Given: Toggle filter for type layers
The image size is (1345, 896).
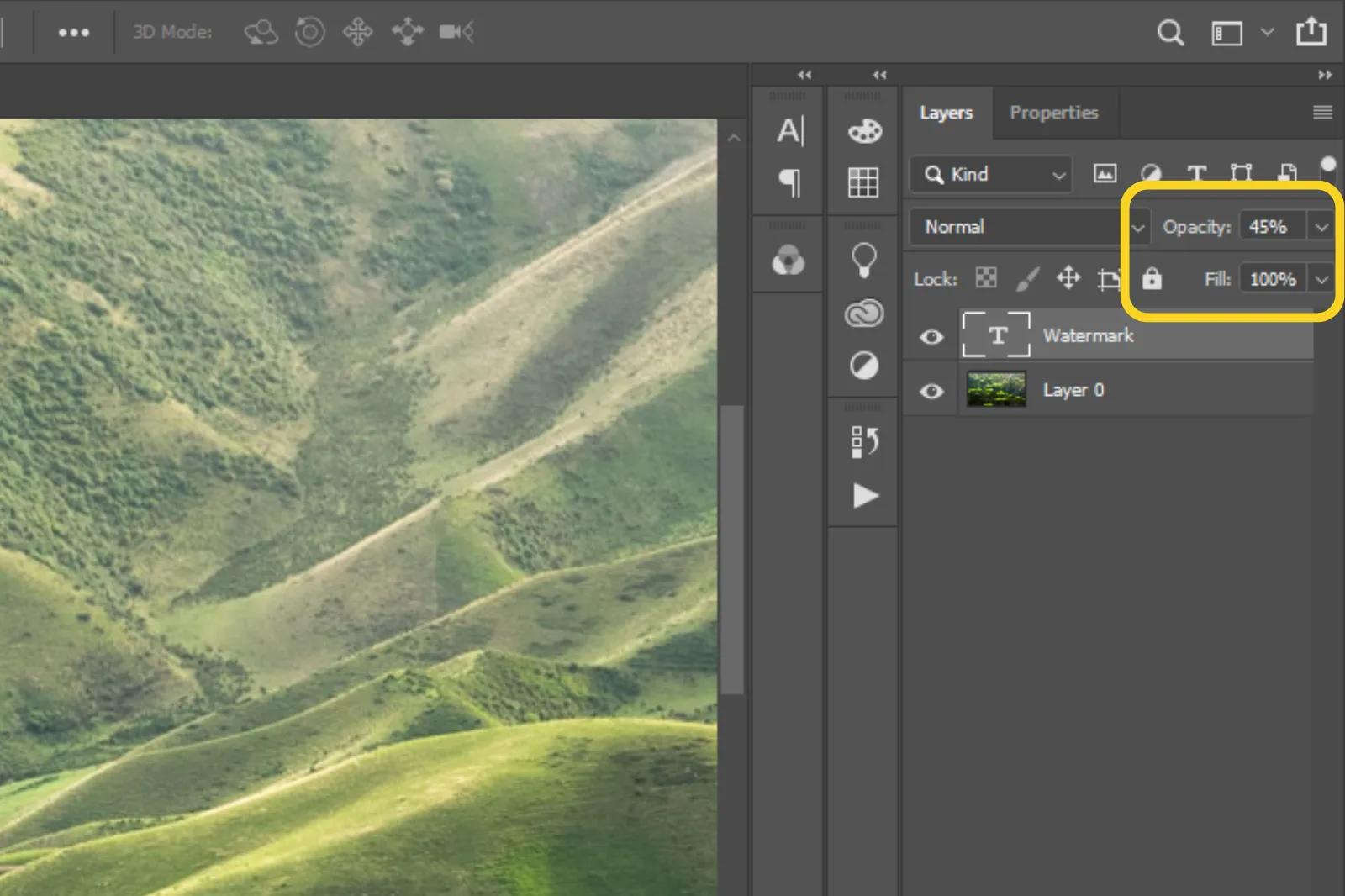Looking at the screenshot, I should coord(1196,174).
